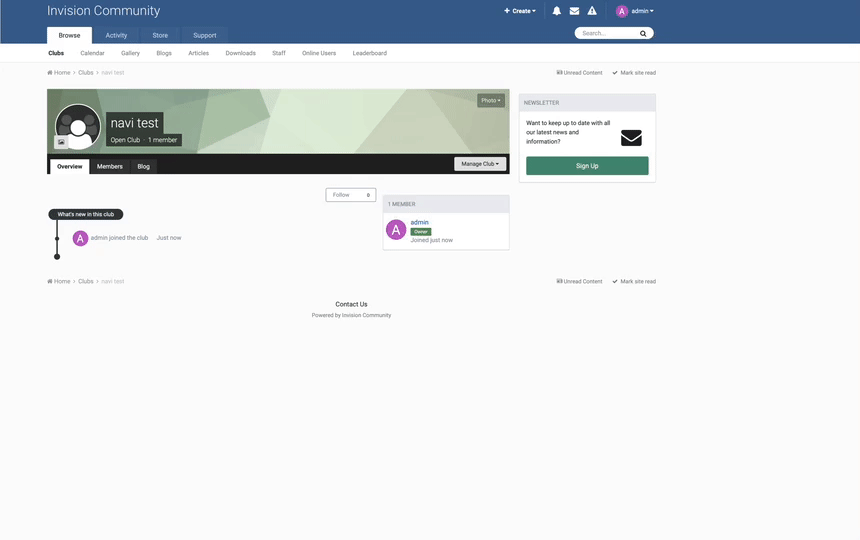Image resolution: width=860 pixels, height=540 pixels.
Task: Click the club cover photo upload icon
Action: click(61, 142)
